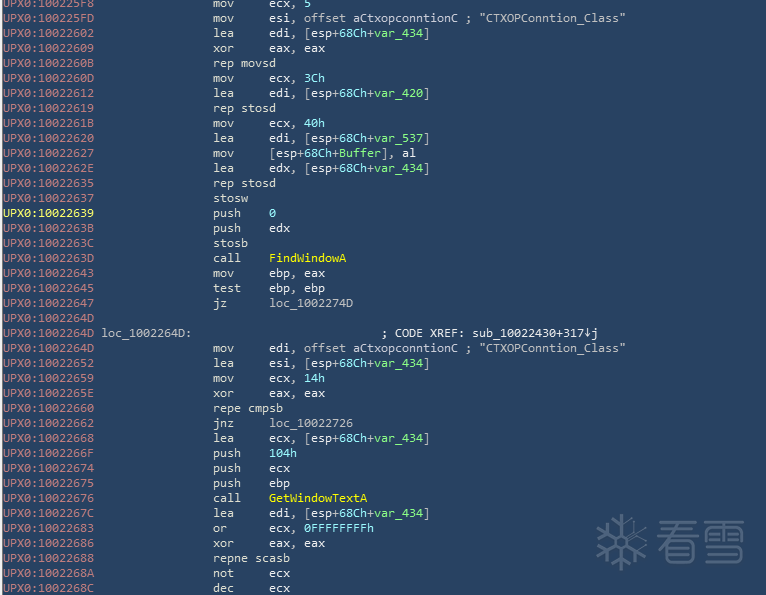Click var_420 in lea edi line
This screenshot has height=595, width=766.
(x=398, y=93)
